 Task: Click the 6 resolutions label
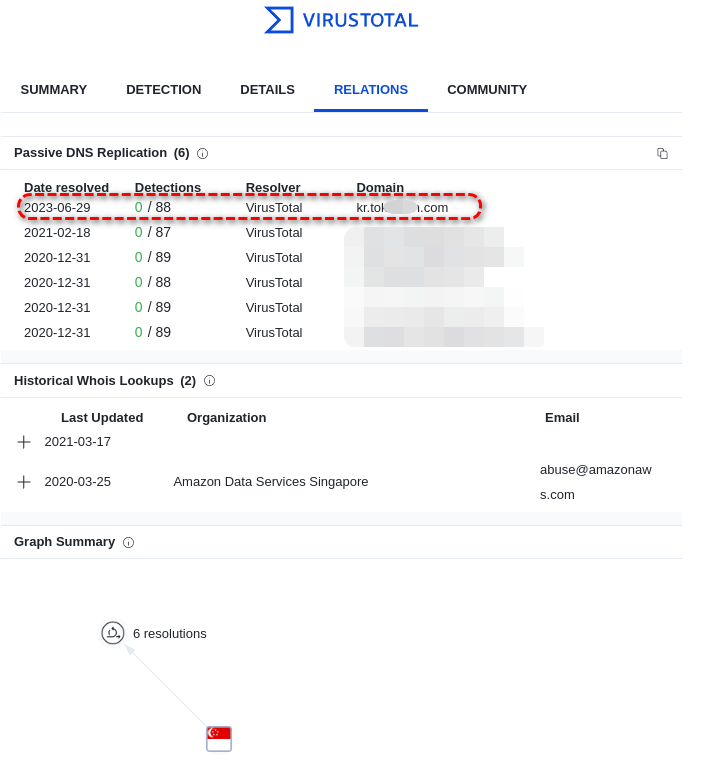pos(169,634)
